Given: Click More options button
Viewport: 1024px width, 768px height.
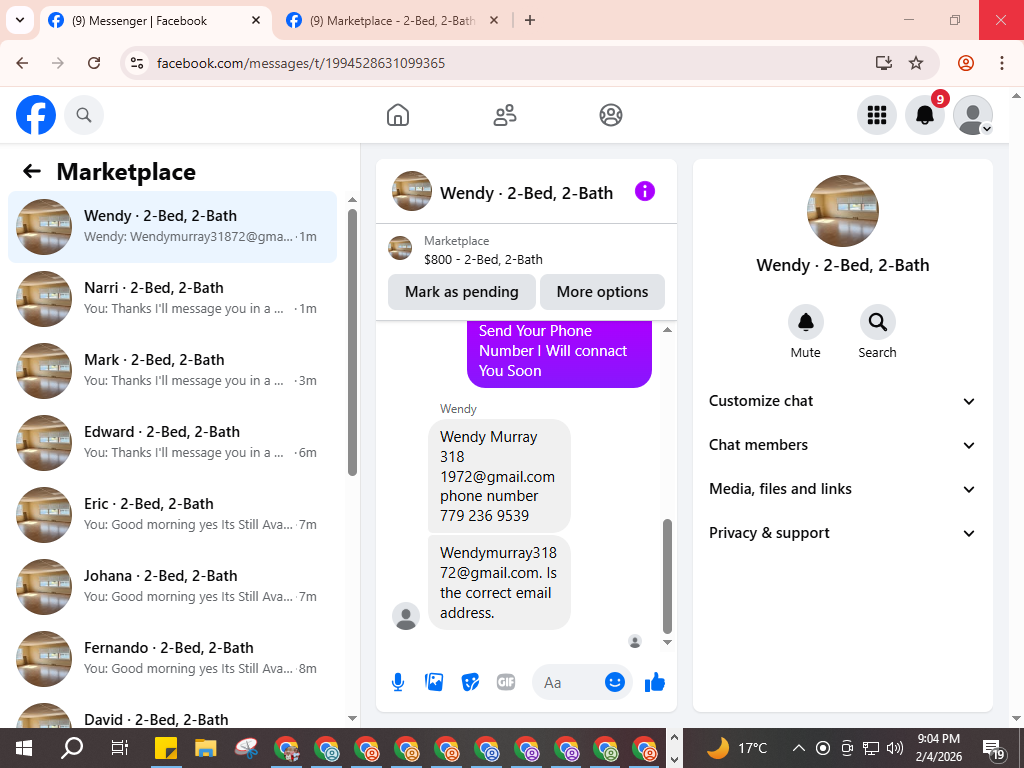Looking at the screenshot, I should click(x=602, y=292).
